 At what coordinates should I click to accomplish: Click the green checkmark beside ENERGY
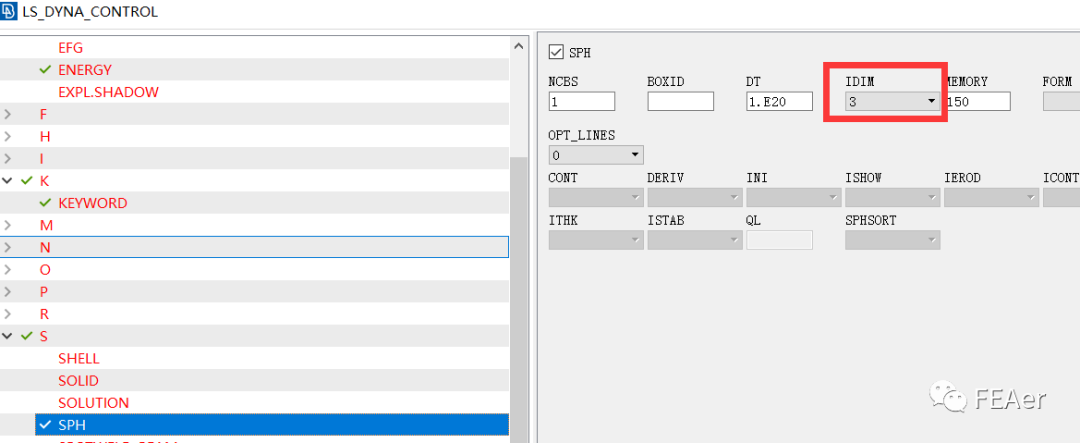click(x=45, y=70)
